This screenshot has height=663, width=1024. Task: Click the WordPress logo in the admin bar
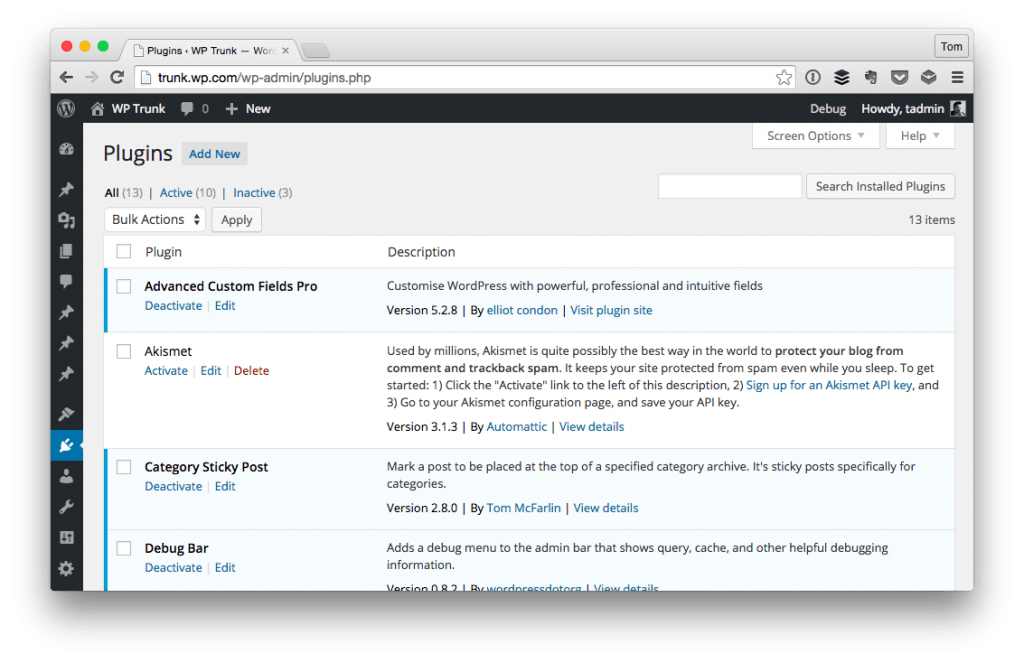[x=66, y=108]
